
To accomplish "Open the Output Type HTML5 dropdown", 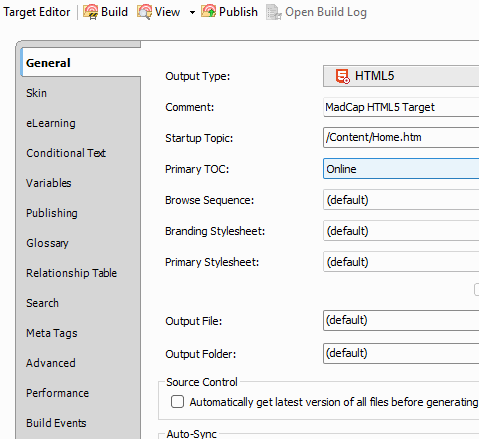I will 401,76.
